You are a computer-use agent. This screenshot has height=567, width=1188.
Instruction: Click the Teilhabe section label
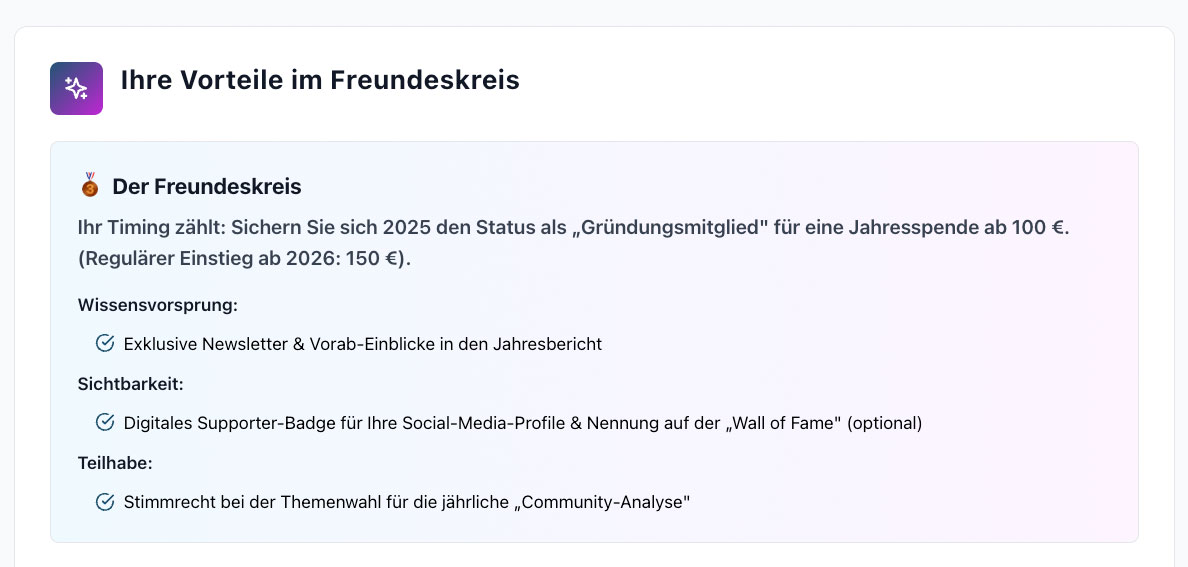click(115, 462)
